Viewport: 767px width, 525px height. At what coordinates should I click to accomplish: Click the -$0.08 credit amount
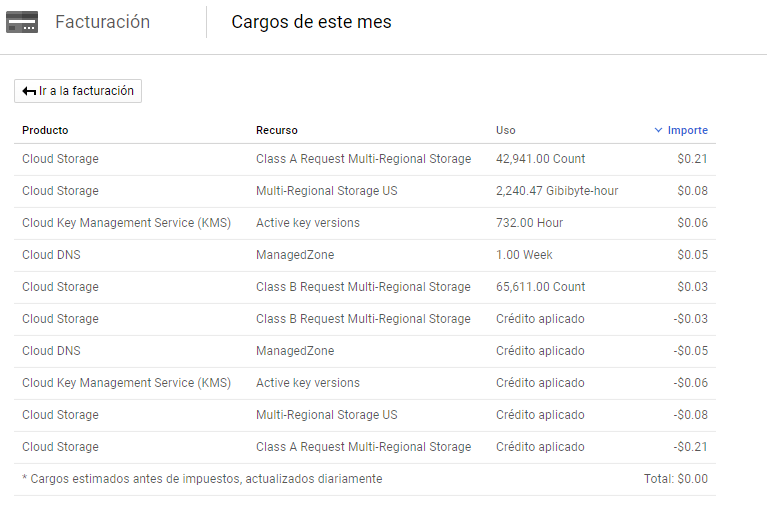[x=690, y=415]
